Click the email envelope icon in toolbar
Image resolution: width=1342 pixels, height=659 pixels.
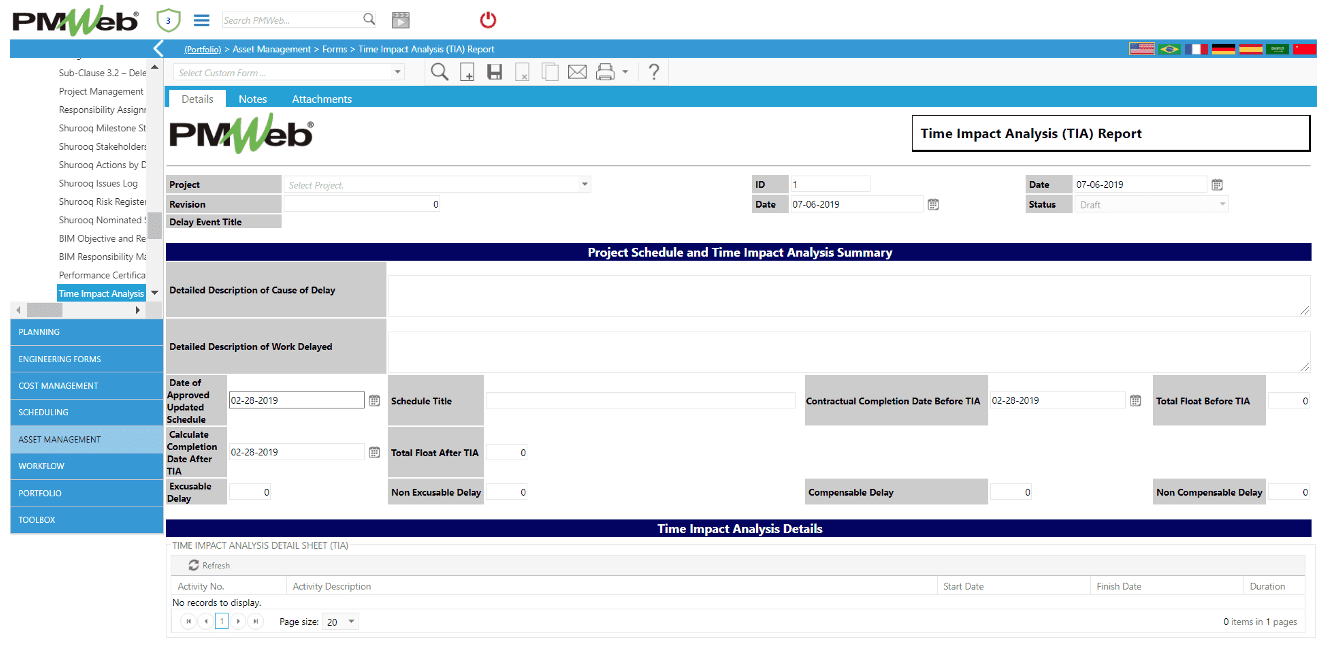pos(577,72)
